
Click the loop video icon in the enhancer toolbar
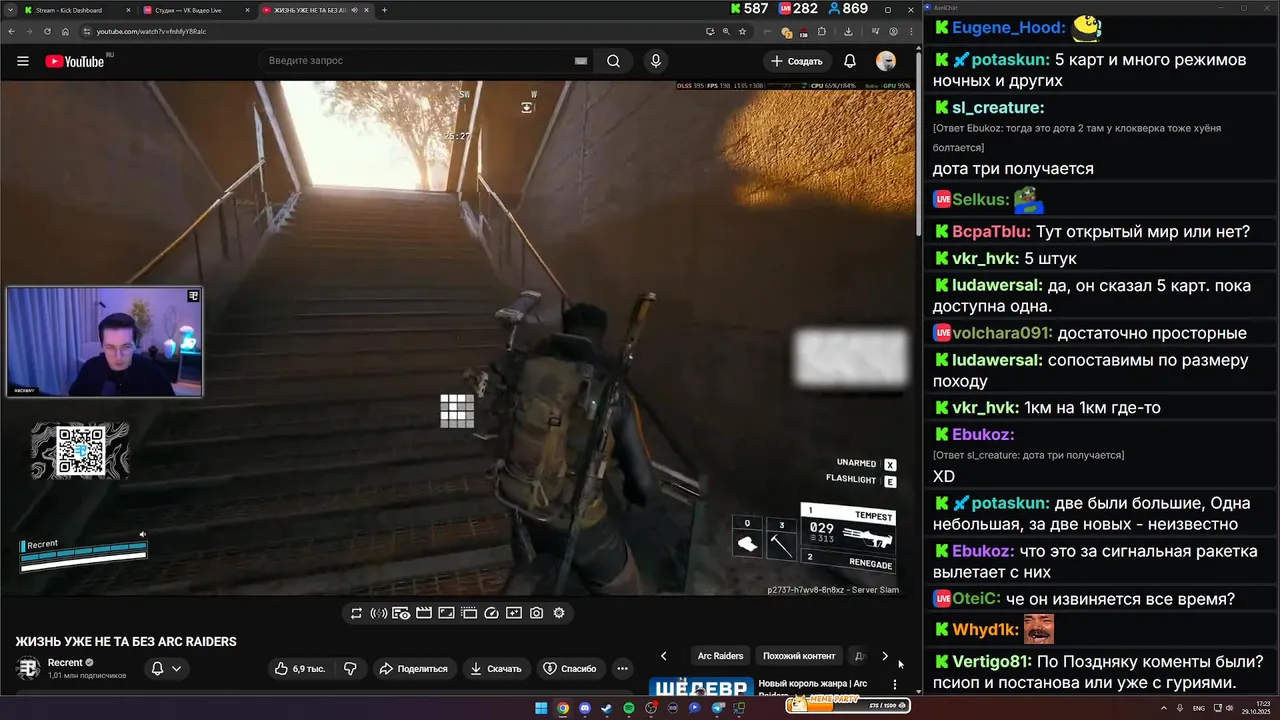click(x=356, y=613)
